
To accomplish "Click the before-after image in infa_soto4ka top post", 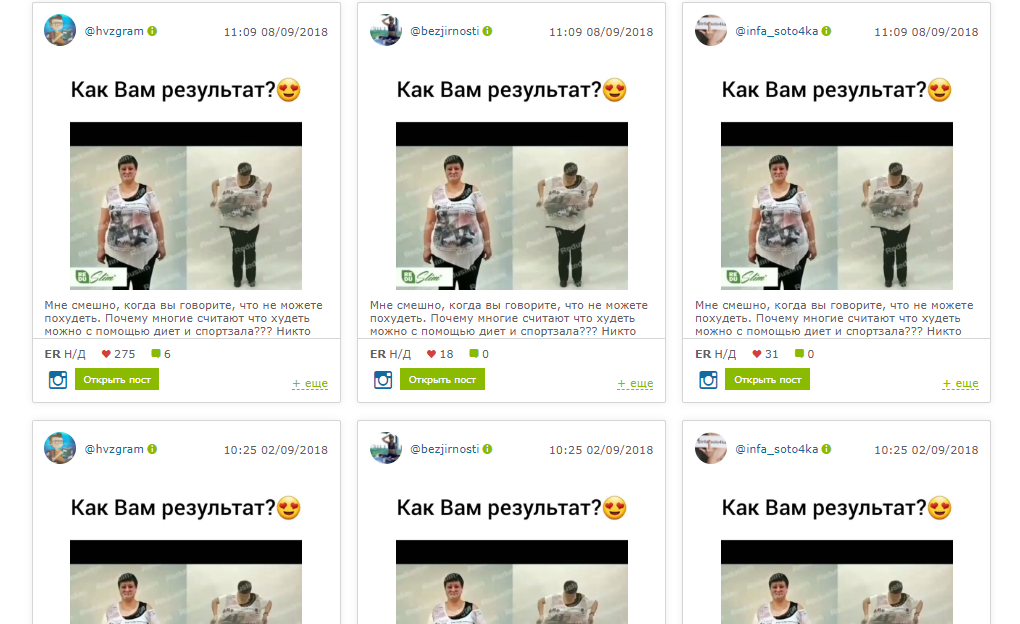I will (837, 206).
